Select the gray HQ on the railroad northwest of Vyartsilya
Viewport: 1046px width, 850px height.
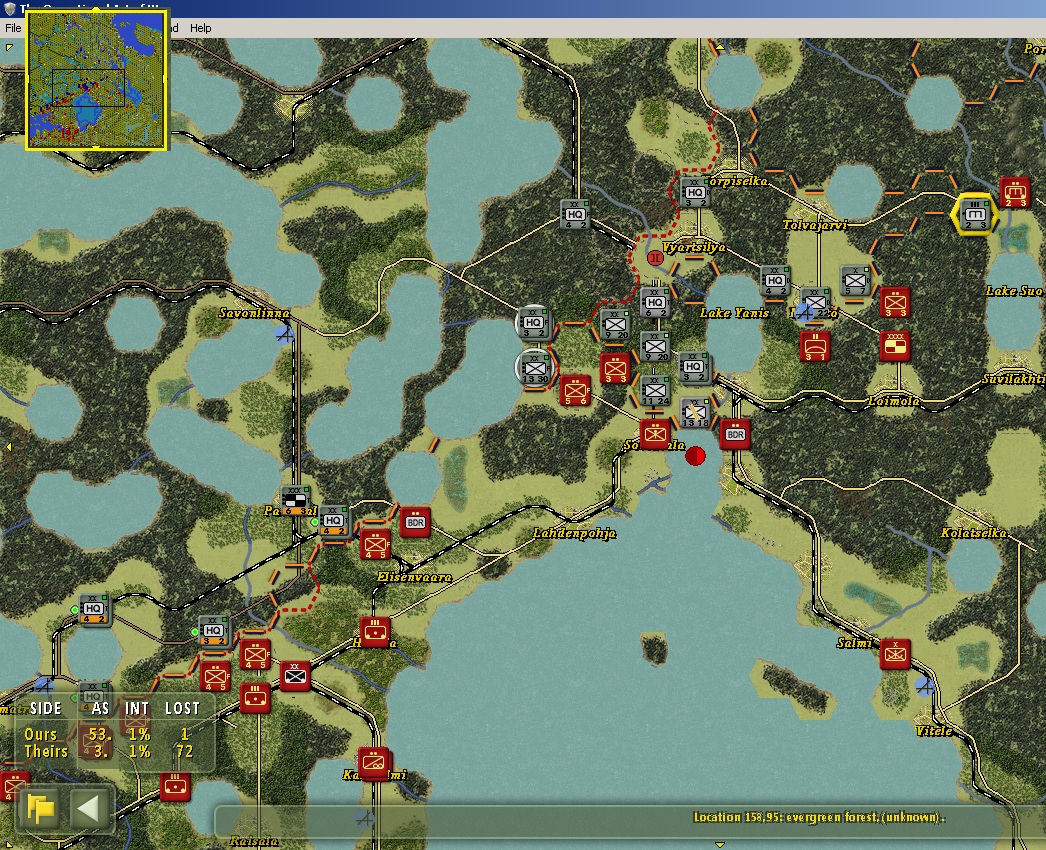[x=574, y=215]
